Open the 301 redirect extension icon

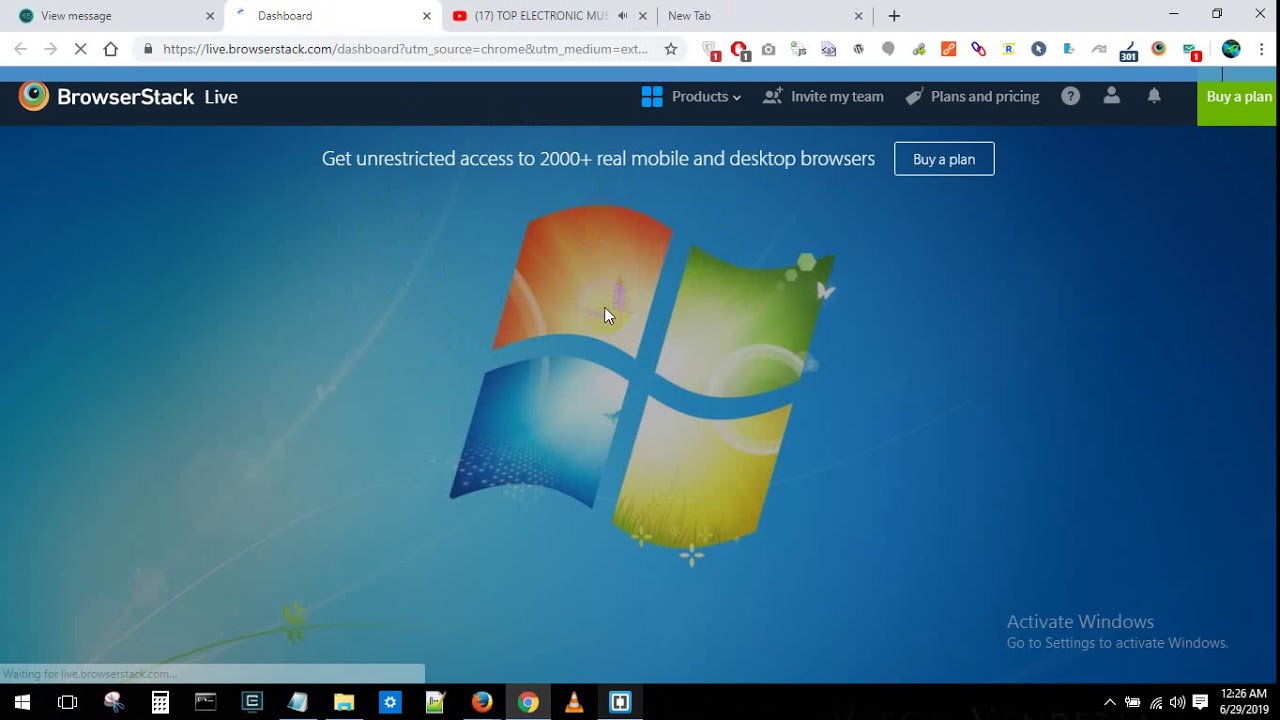(x=1128, y=50)
